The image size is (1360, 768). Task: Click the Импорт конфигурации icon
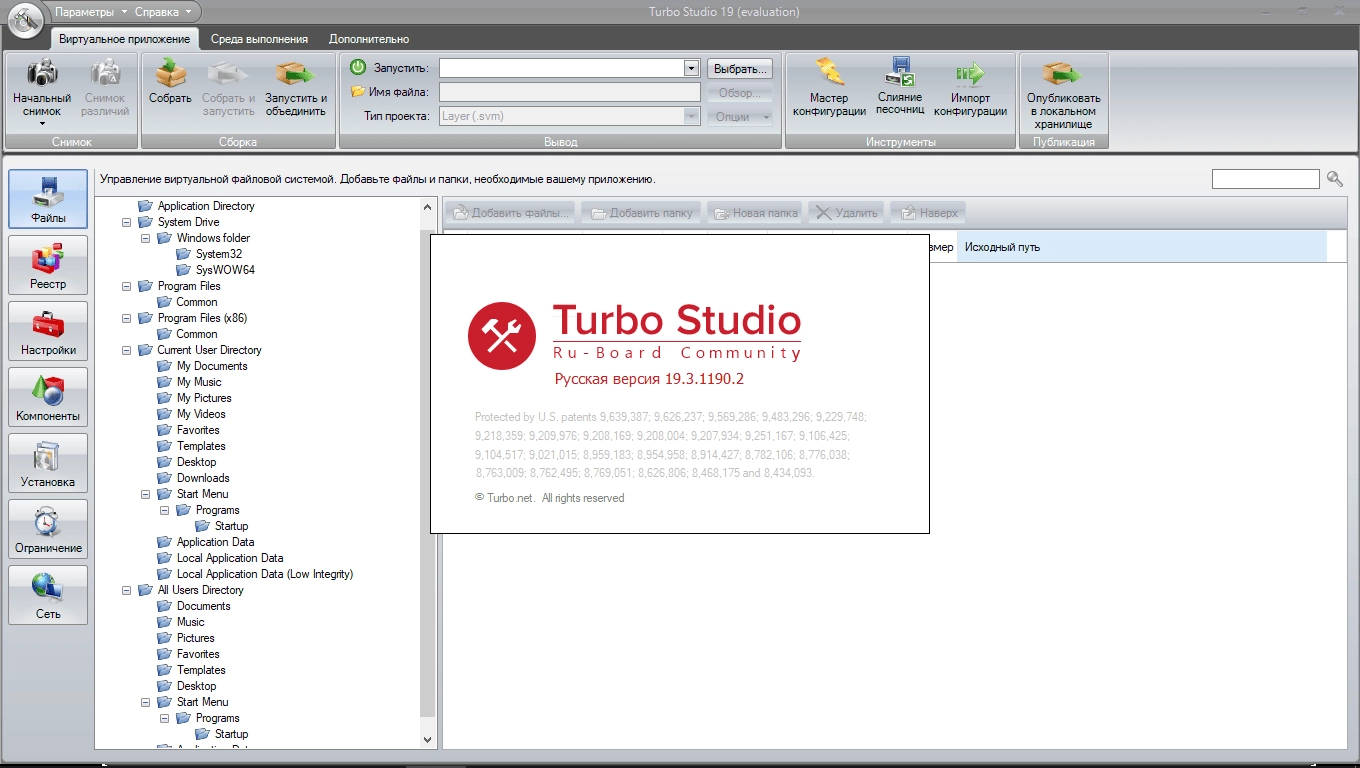[970, 72]
